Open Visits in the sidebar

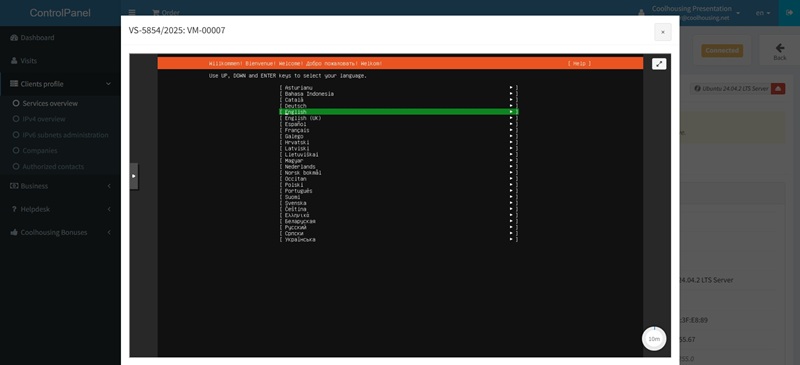pos(60,61)
